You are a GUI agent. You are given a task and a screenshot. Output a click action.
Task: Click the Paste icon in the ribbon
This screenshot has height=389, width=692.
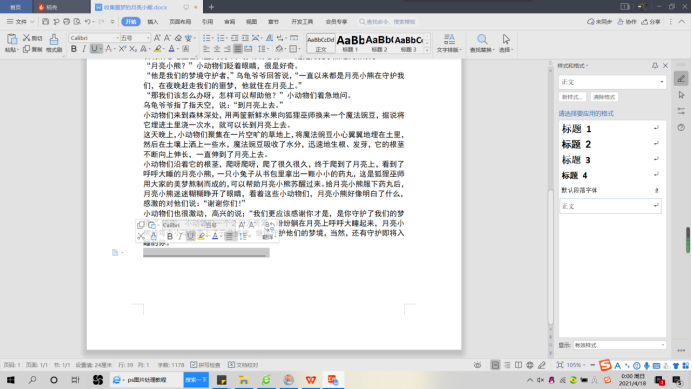tap(11, 40)
